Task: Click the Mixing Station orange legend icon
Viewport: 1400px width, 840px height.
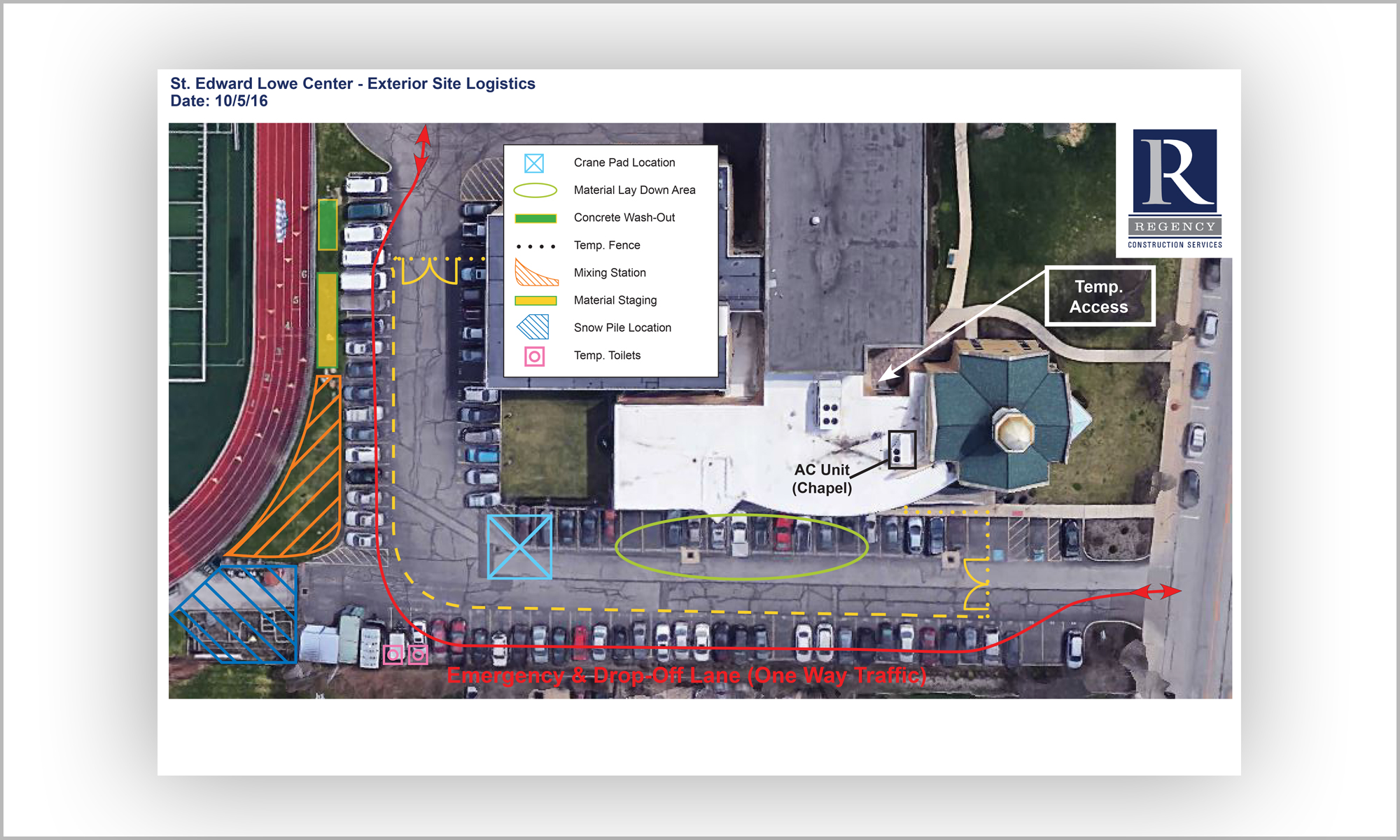Action: click(x=536, y=272)
